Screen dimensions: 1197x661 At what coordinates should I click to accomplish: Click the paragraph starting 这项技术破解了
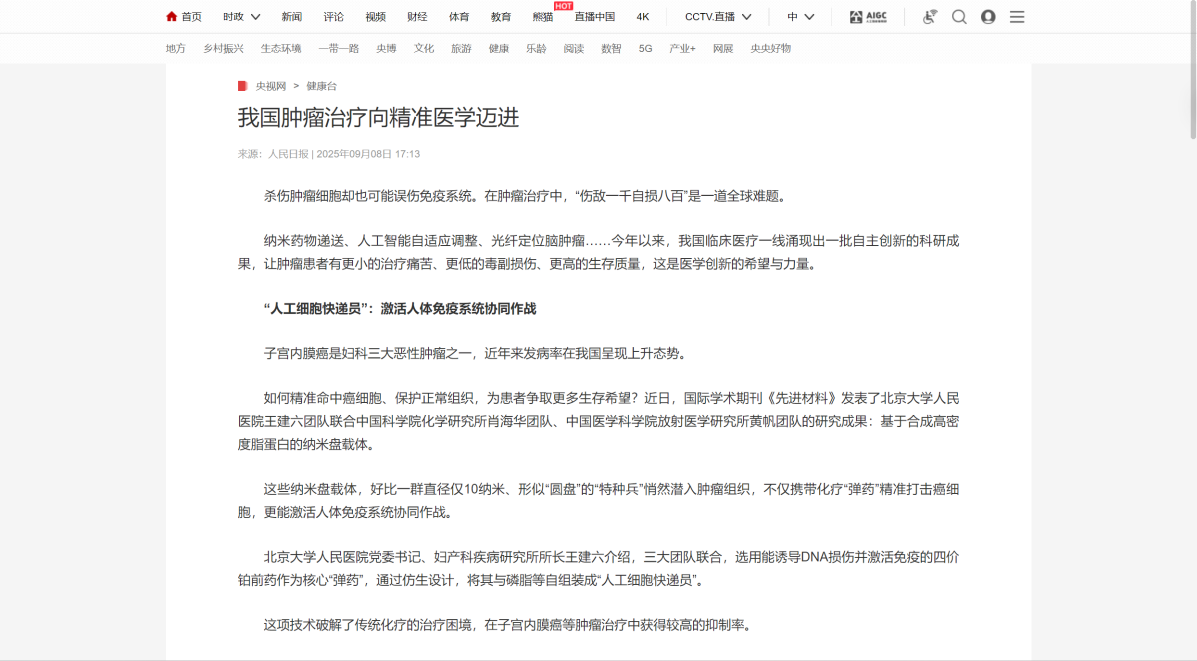coord(510,625)
